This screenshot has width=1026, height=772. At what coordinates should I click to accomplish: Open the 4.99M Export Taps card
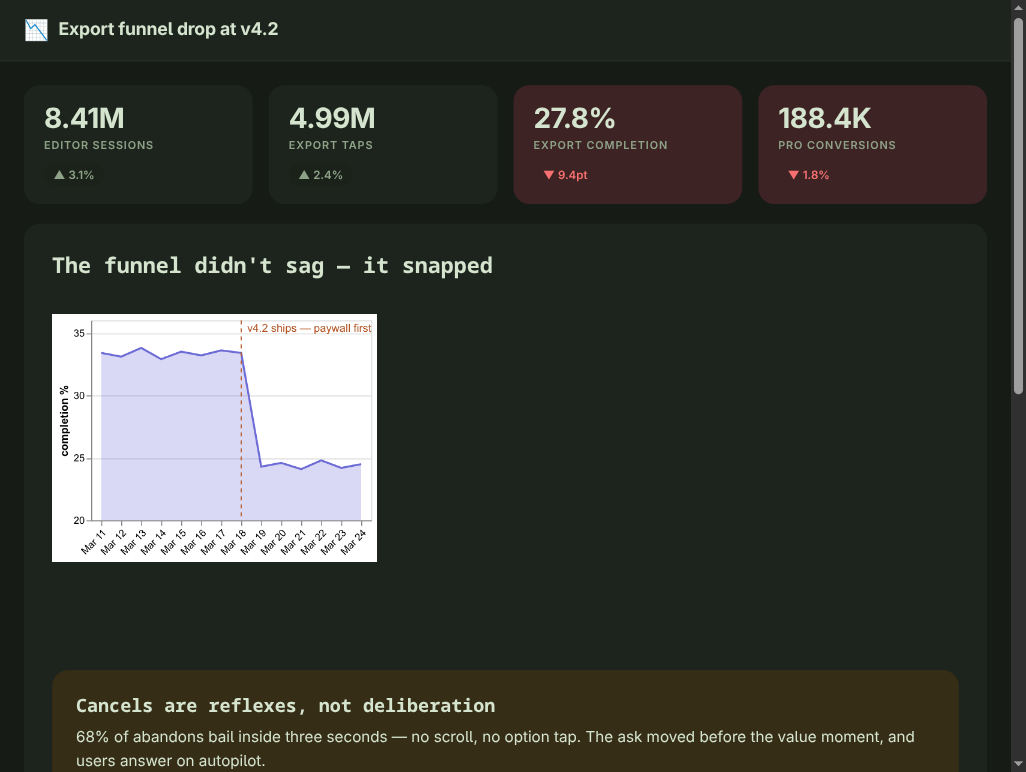tap(383, 145)
